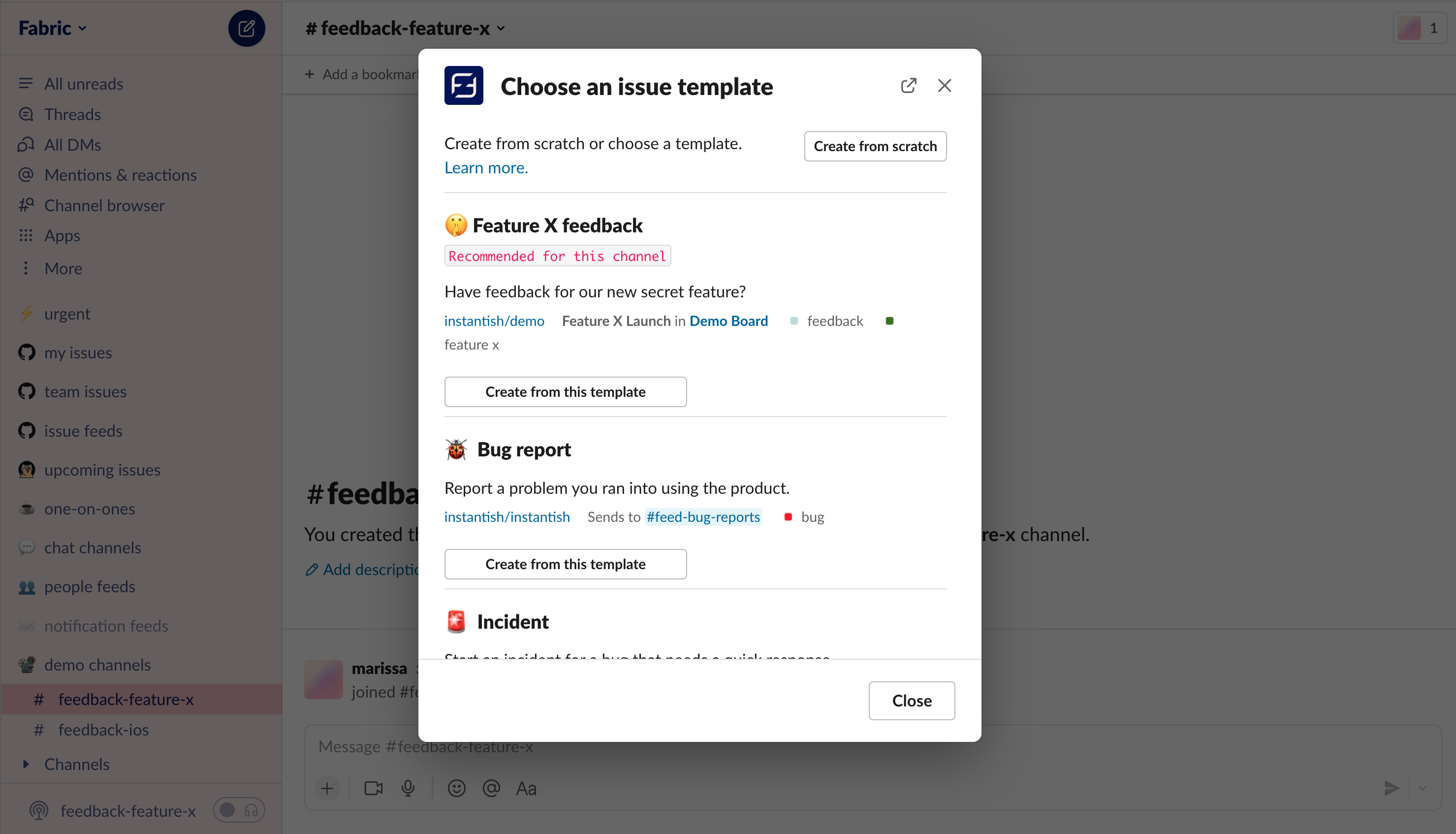The width and height of the screenshot is (1456, 834).
Task: Create from the Bug report template
Action: click(565, 564)
